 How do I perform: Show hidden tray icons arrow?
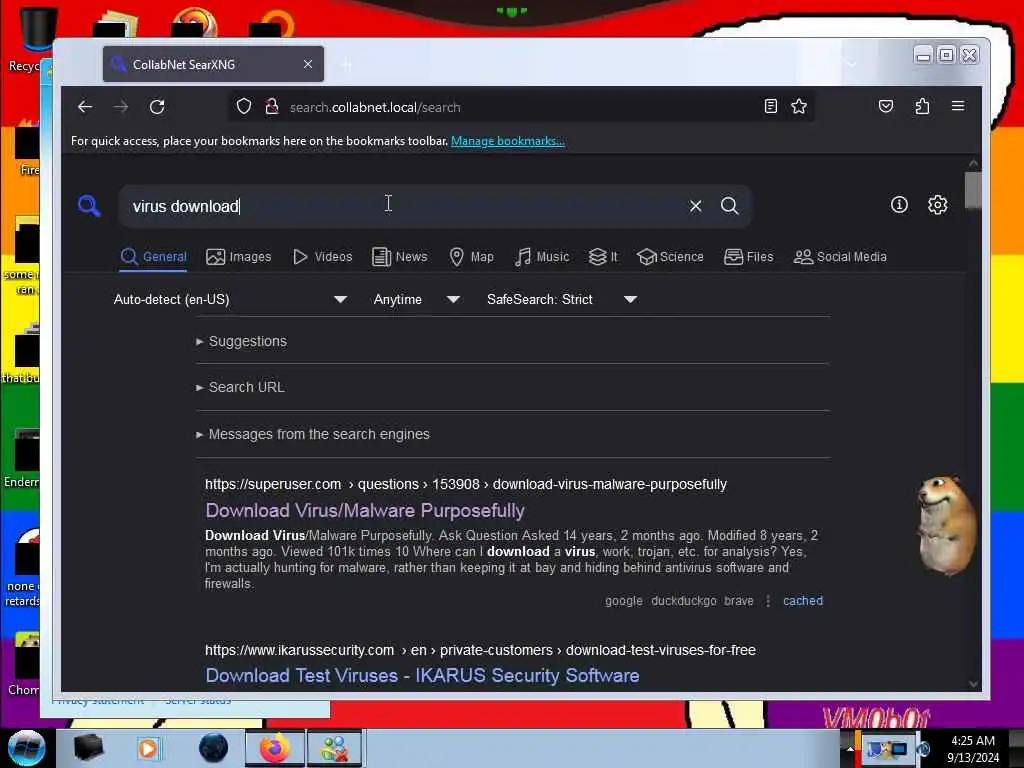tap(850, 749)
